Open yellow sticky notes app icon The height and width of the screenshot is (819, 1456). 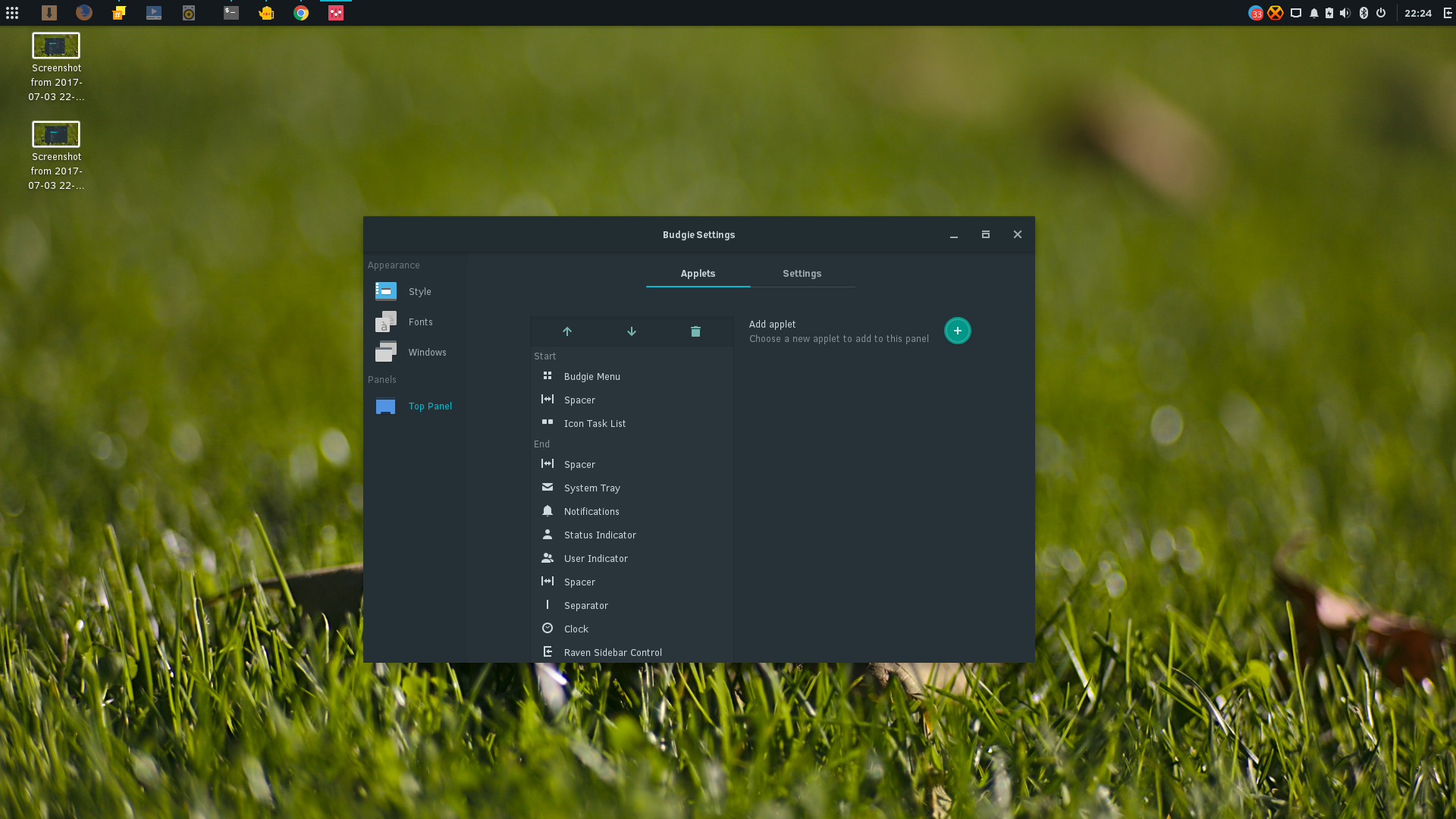119,13
